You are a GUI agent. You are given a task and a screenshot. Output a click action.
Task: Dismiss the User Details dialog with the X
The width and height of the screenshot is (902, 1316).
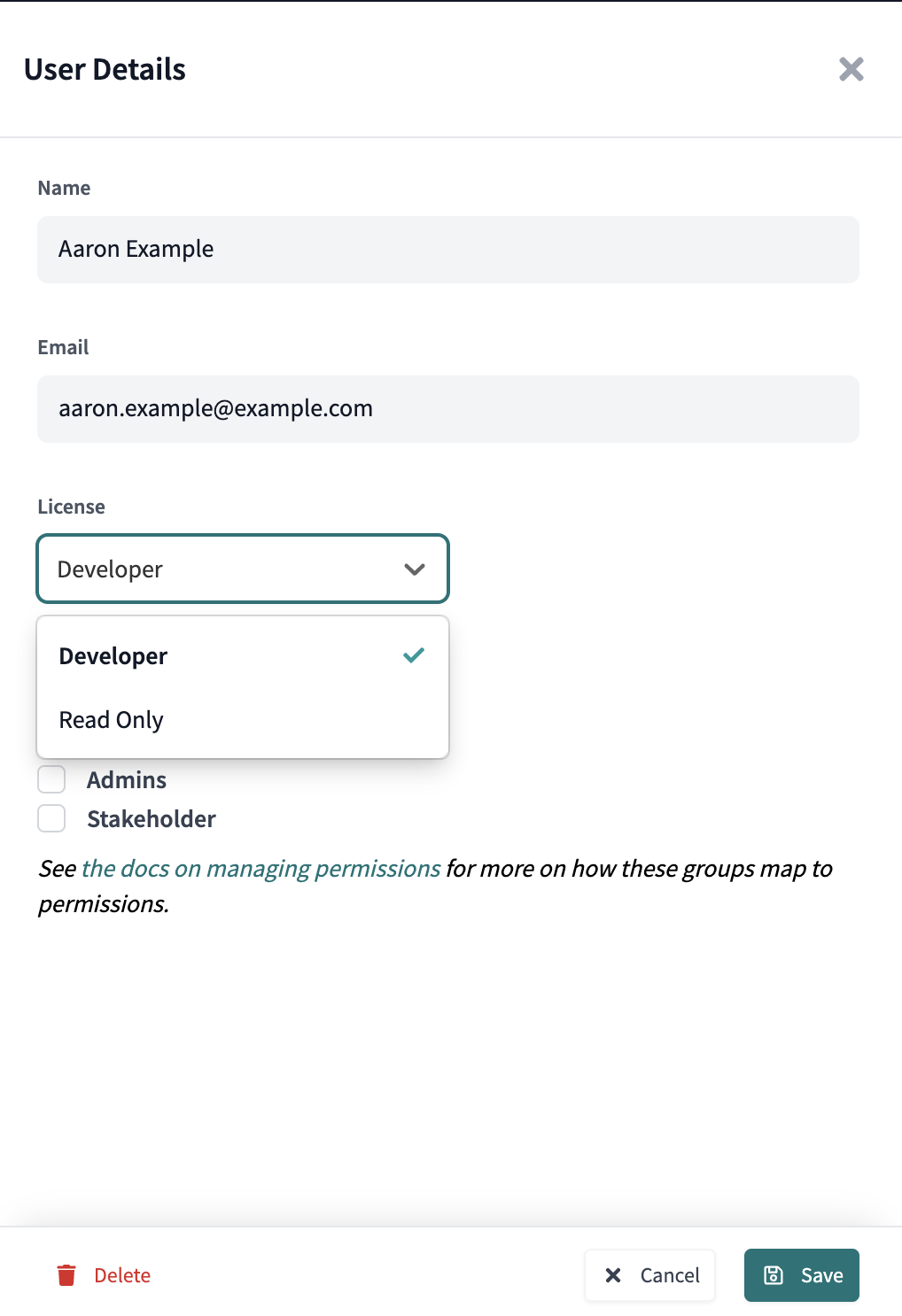851,69
